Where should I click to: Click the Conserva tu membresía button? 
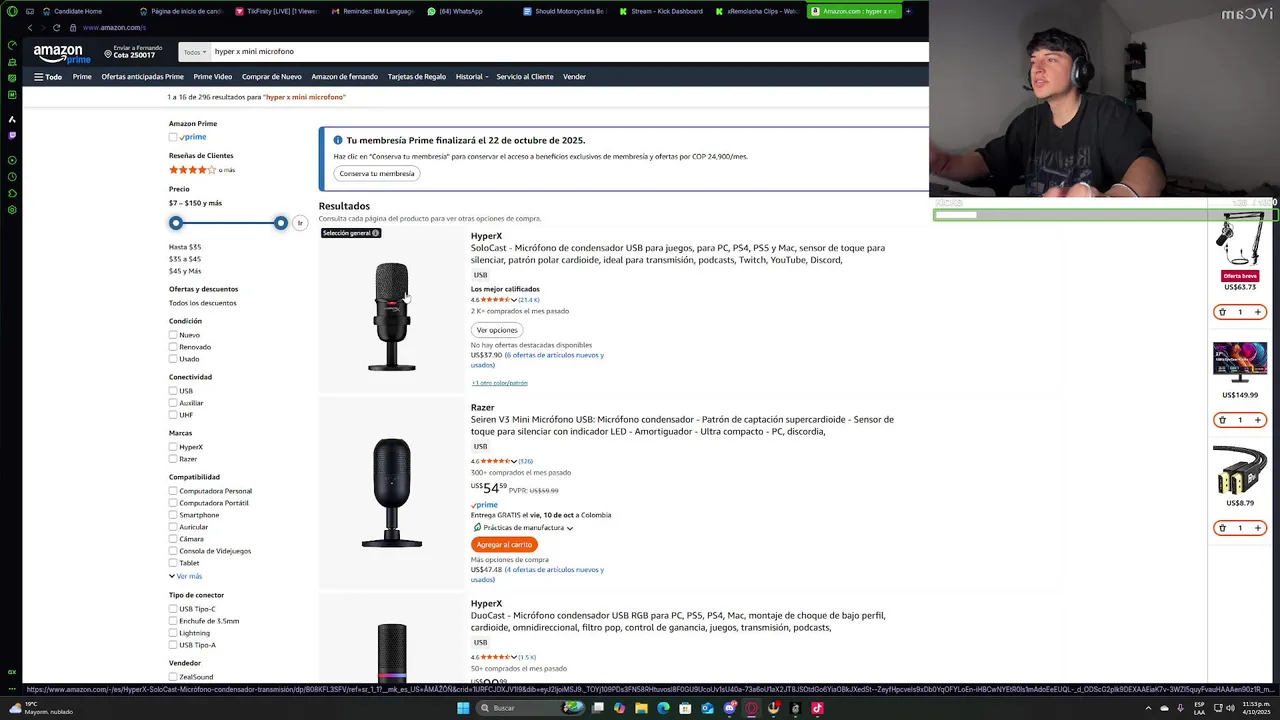click(377, 174)
